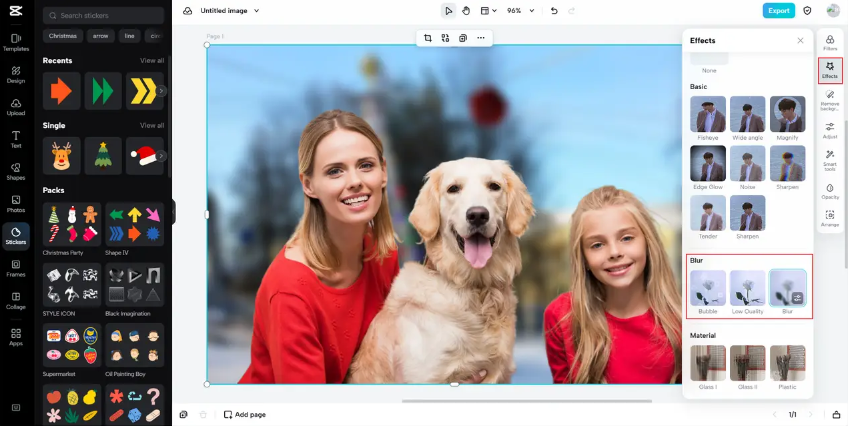Select the Stickers sidebar panel
The height and width of the screenshot is (426, 848).
[16, 236]
